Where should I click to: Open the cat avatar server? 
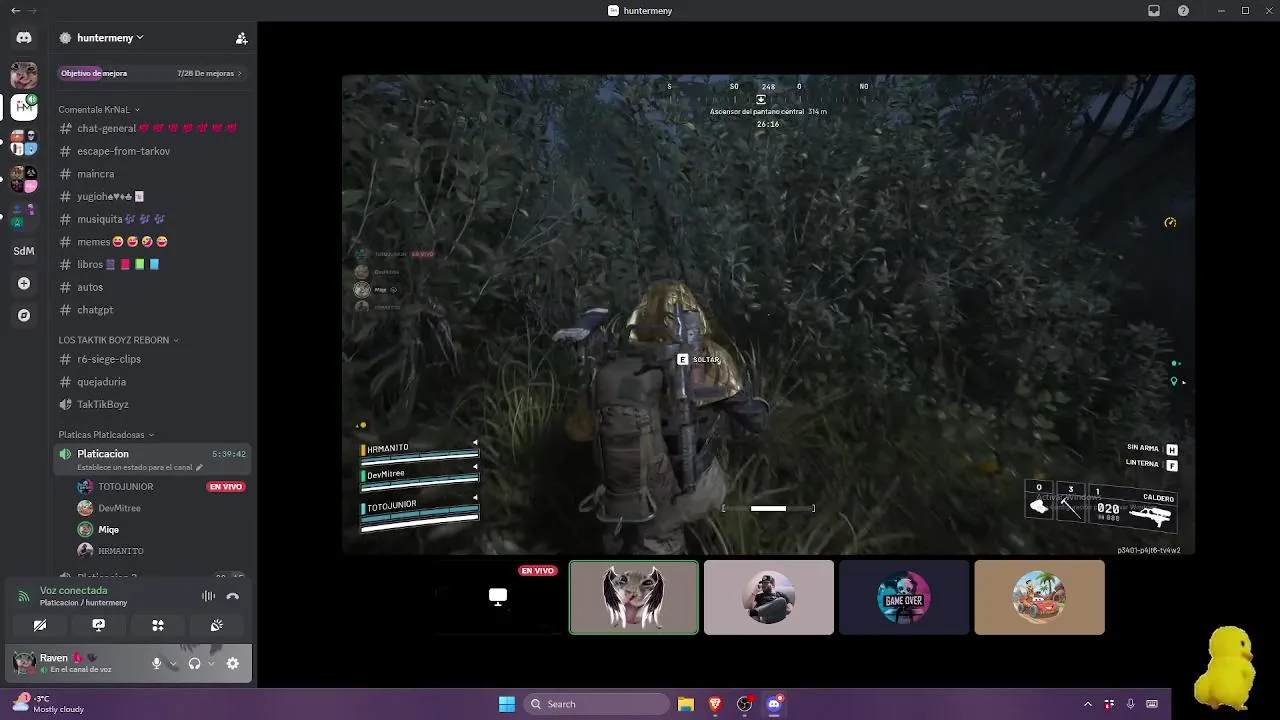pos(24,74)
